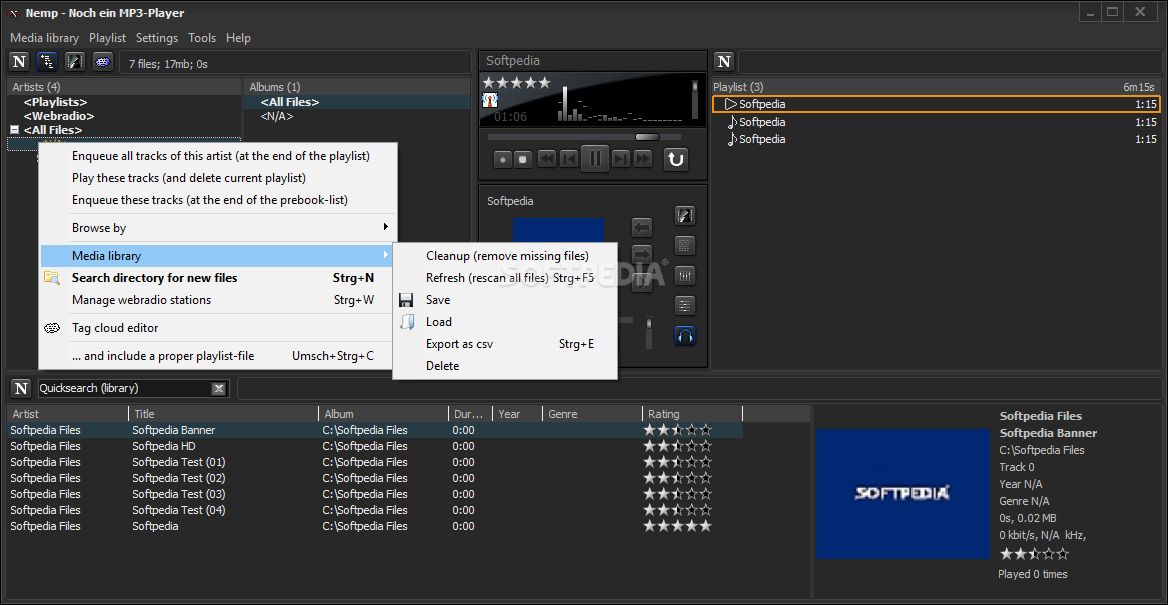
Task: Click Save in Media library submenu
Action: (x=505, y=300)
